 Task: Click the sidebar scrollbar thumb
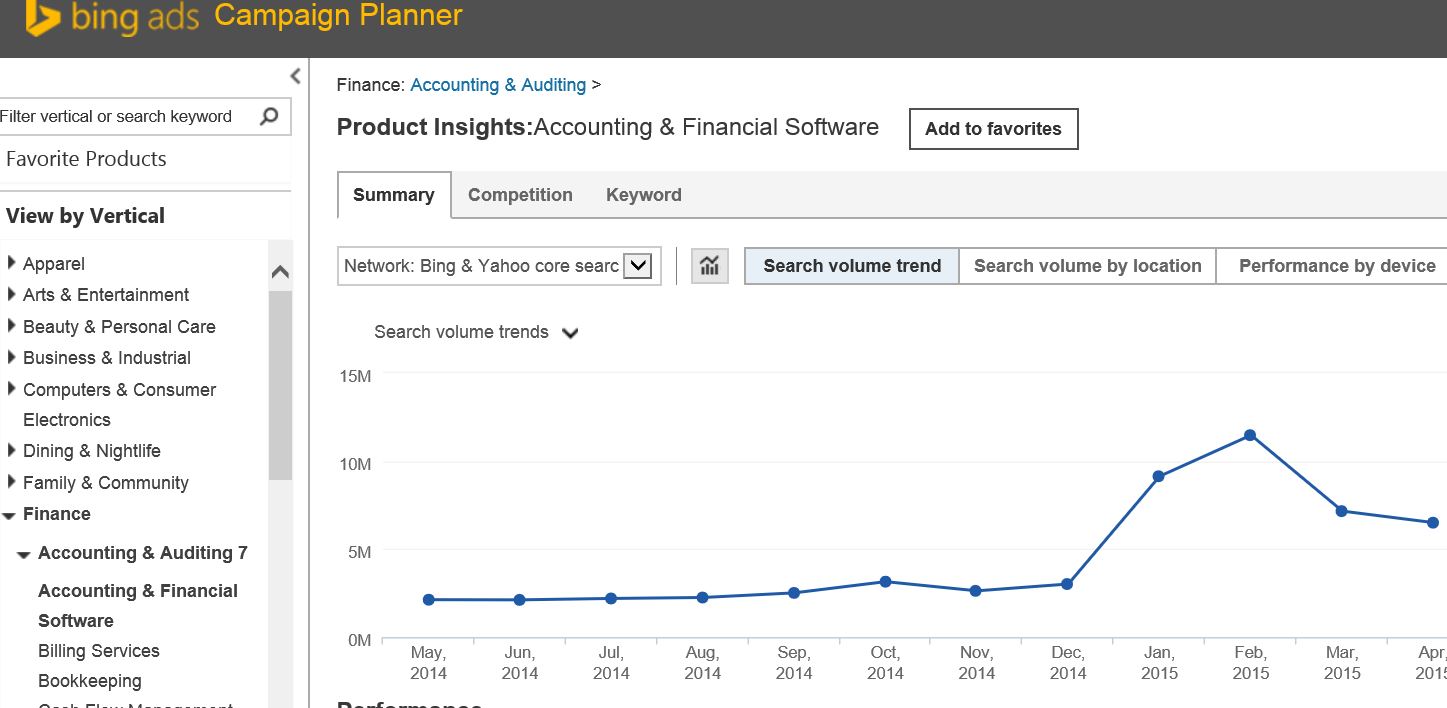(280, 385)
